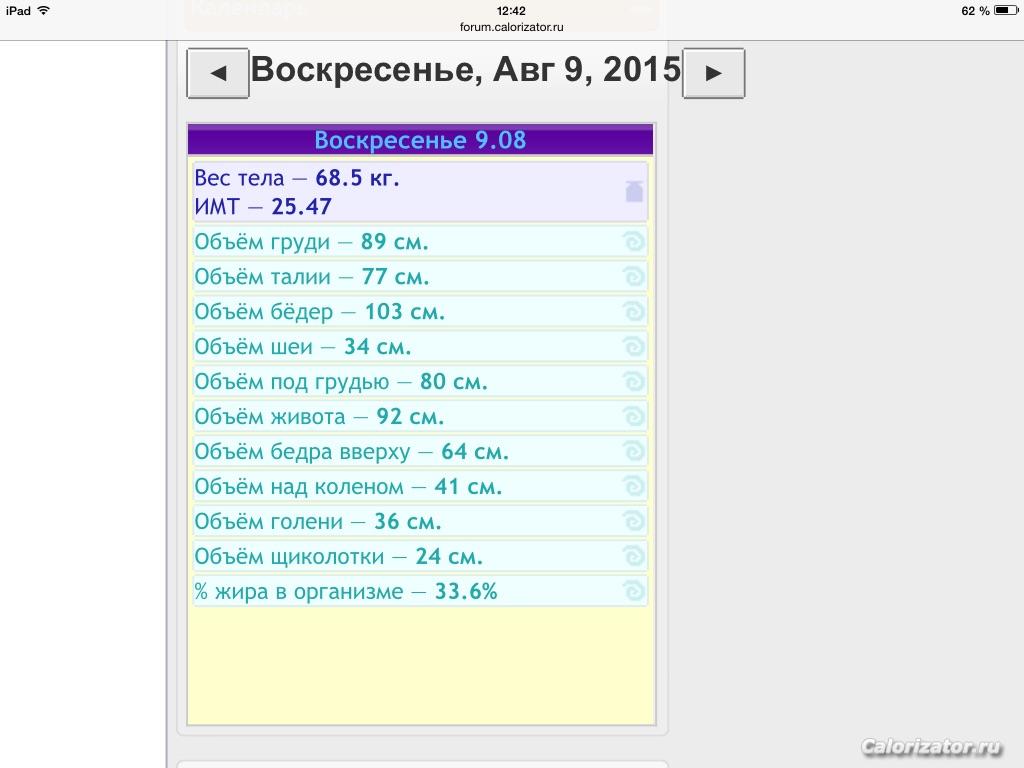Viewport: 1024px width, 768px height.
Task: Tap the battery indicator in status bar
Action: [1005, 10]
